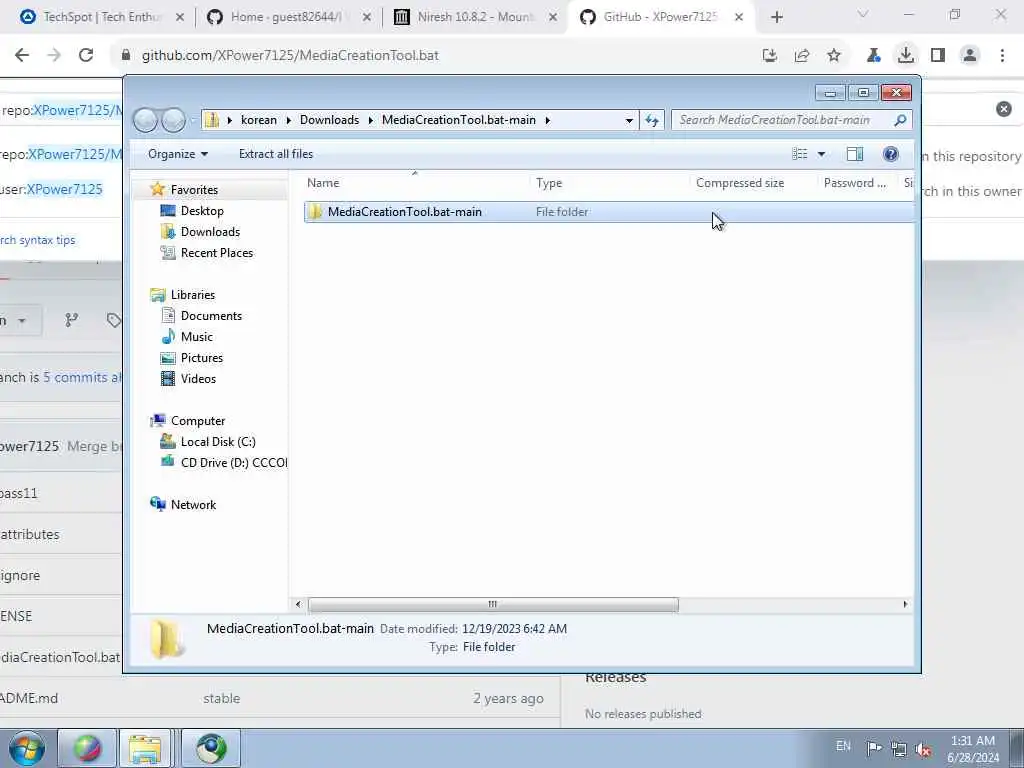Click Extract all files
Image resolution: width=1024 pixels, height=768 pixels.
(276, 154)
